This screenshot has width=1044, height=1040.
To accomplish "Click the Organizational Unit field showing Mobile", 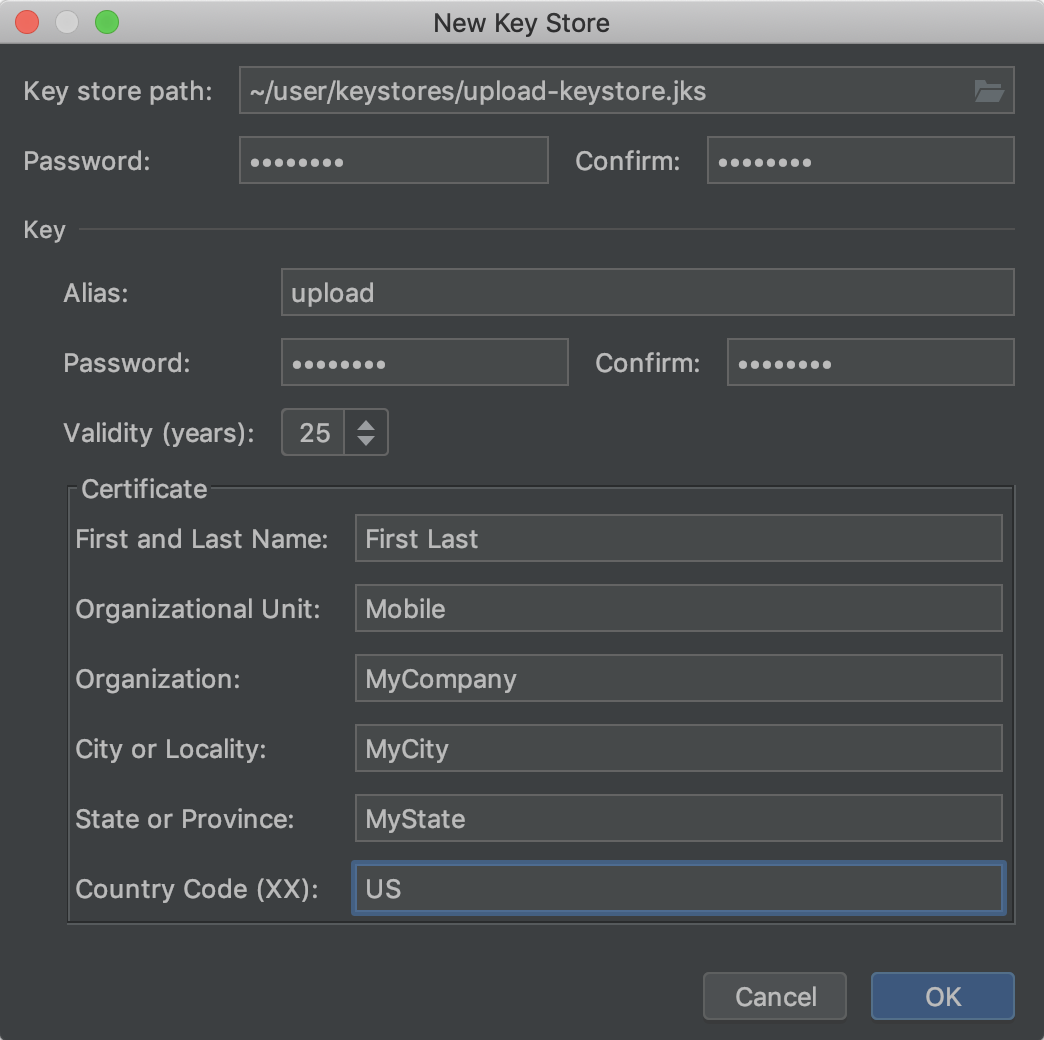I will coord(678,608).
